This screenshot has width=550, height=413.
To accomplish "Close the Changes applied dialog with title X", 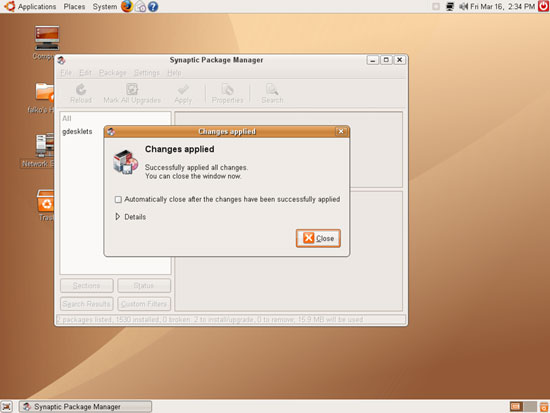I will 341,131.
